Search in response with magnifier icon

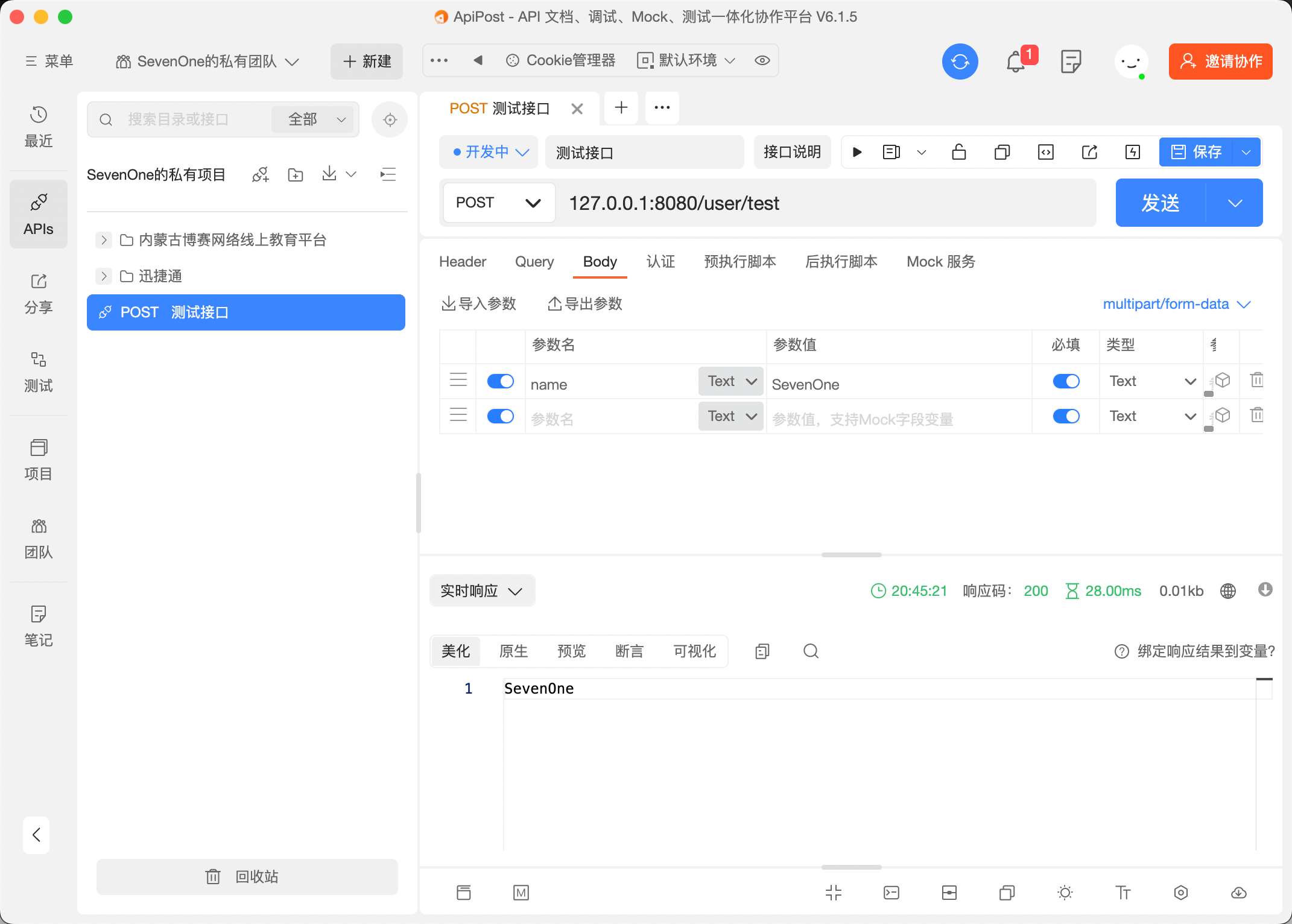[811, 651]
